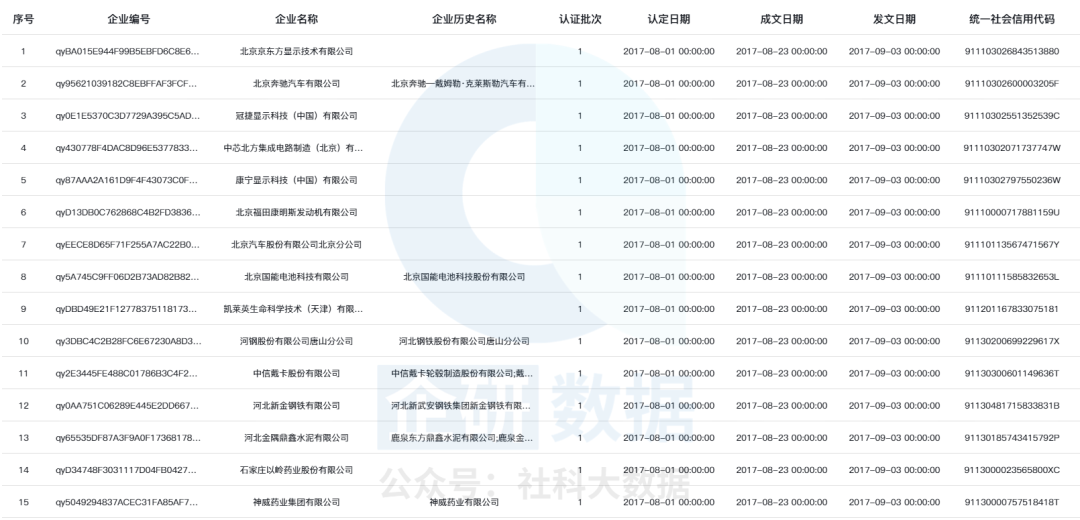Click credit code 91130200699229617X
1080x520 pixels.
pos(1011,341)
